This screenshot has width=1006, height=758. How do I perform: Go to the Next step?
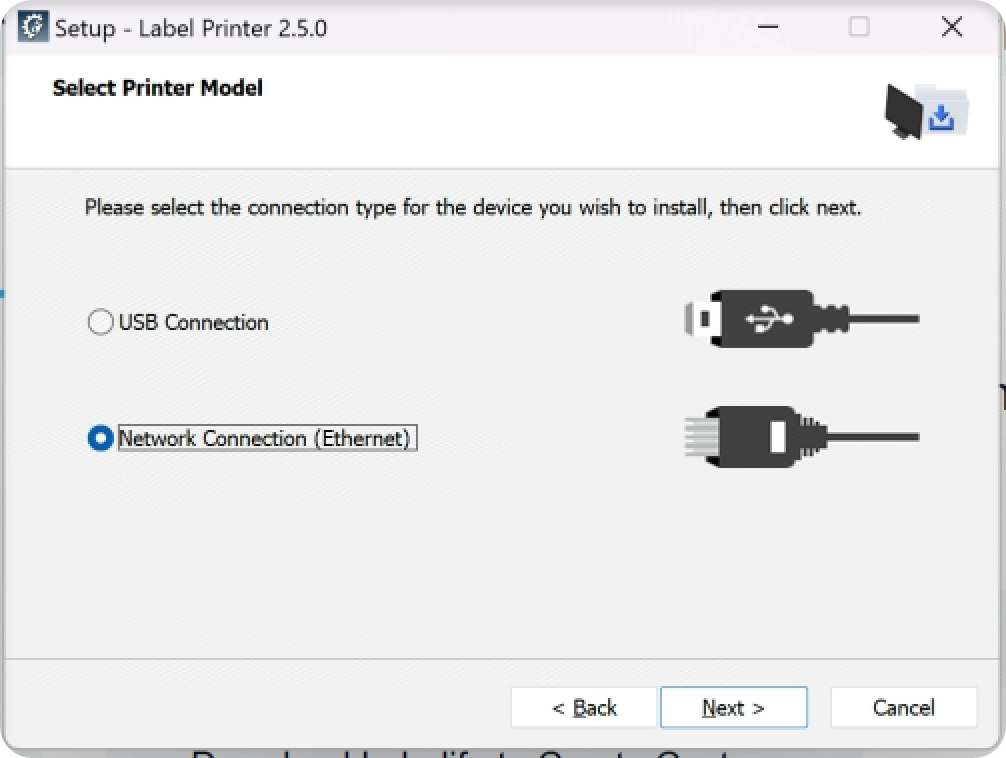click(x=733, y=707)
